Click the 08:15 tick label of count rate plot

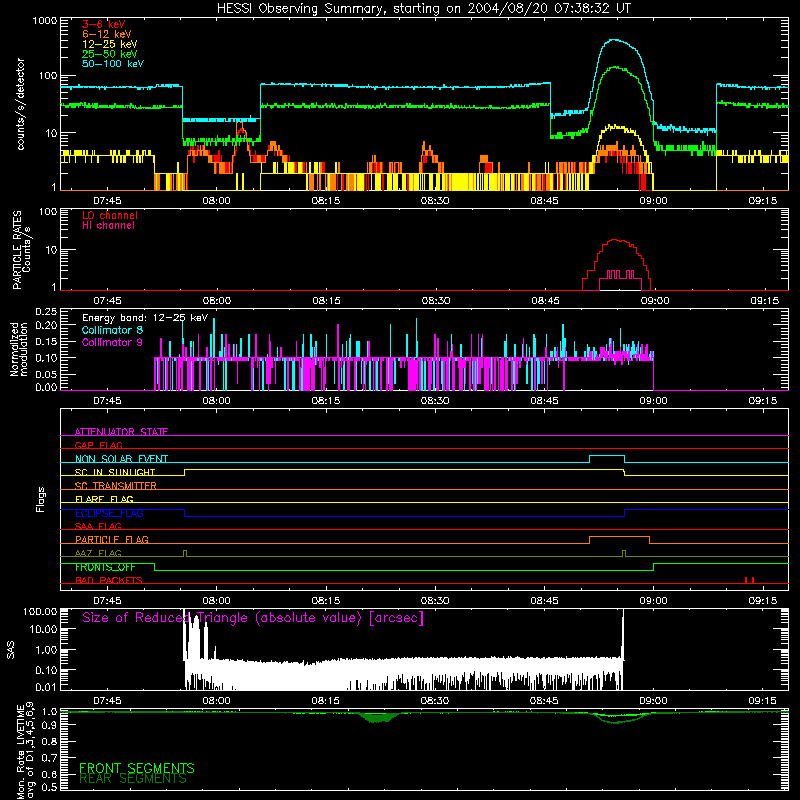326,201
